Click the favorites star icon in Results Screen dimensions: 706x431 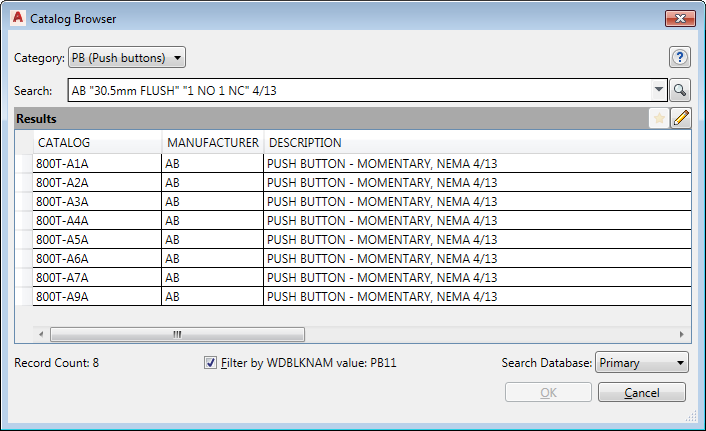click(x=659, y=118)
